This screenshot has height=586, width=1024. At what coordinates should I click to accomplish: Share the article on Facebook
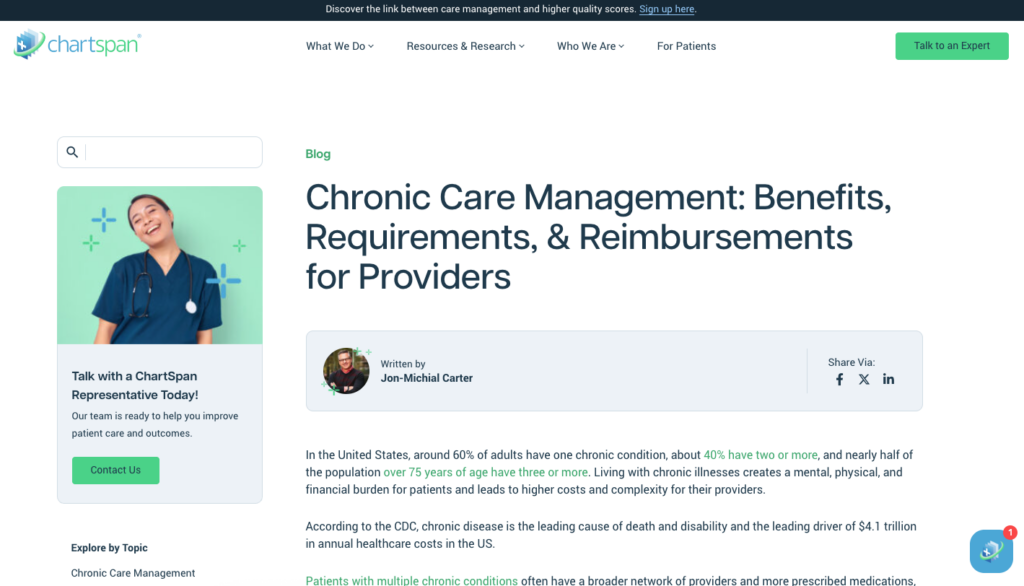(x=839, y=380)
